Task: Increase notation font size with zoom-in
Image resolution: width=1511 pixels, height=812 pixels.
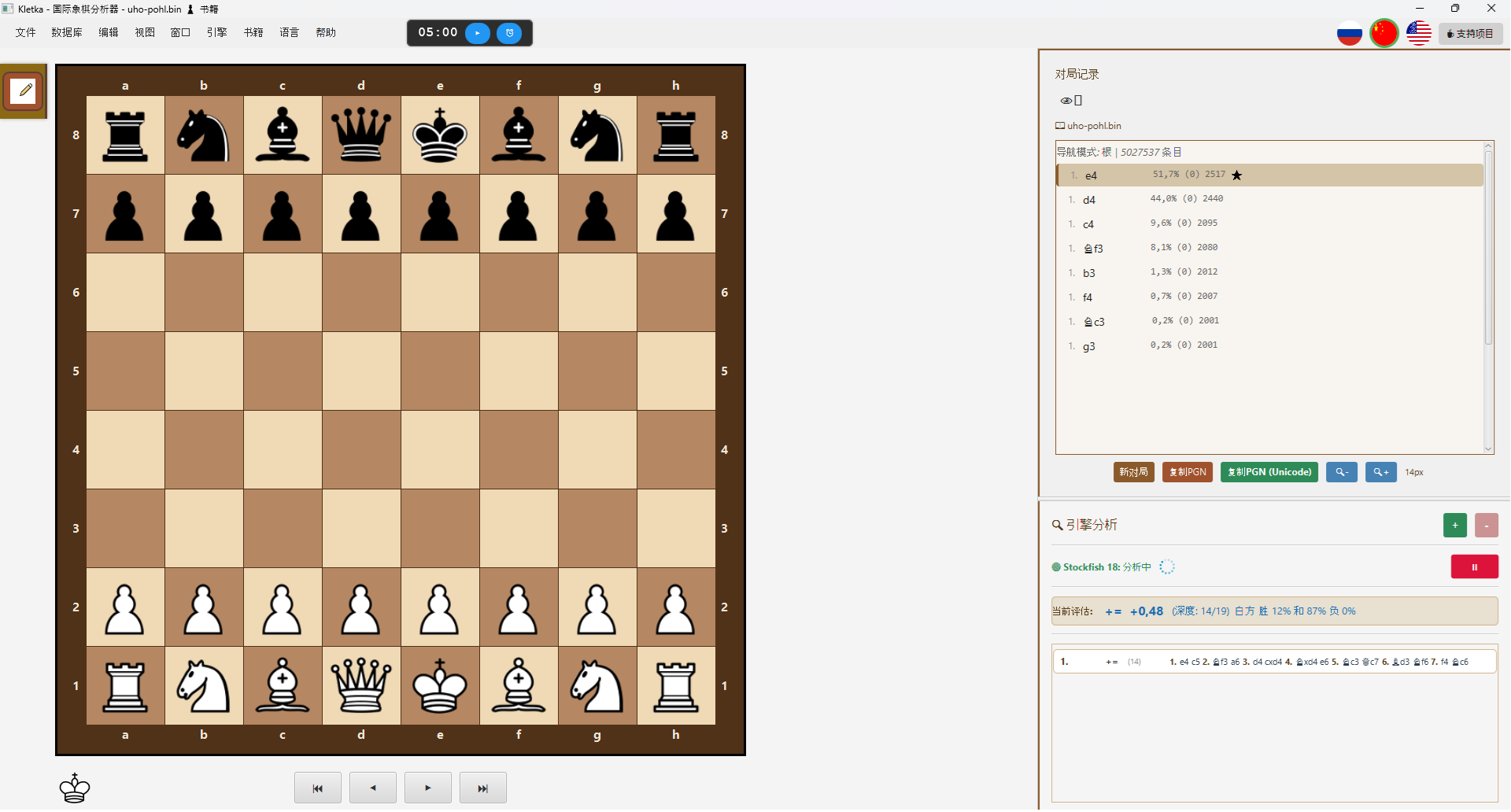Action: 1381,472
